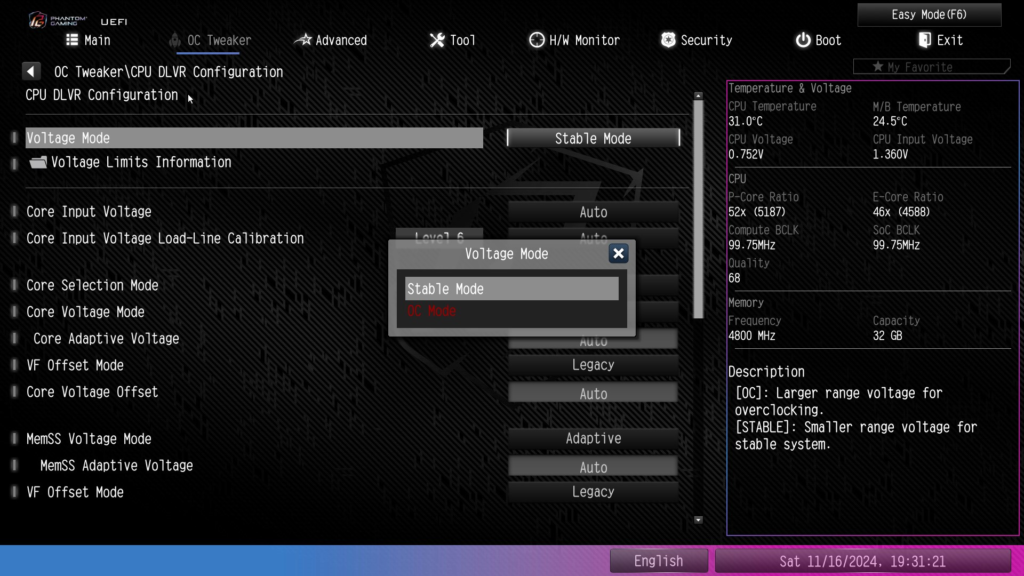The height and width of the screenshot is (576, 1024).
Task: Open Core Input Voltage Auto field
Action: (x=593, y=212)
